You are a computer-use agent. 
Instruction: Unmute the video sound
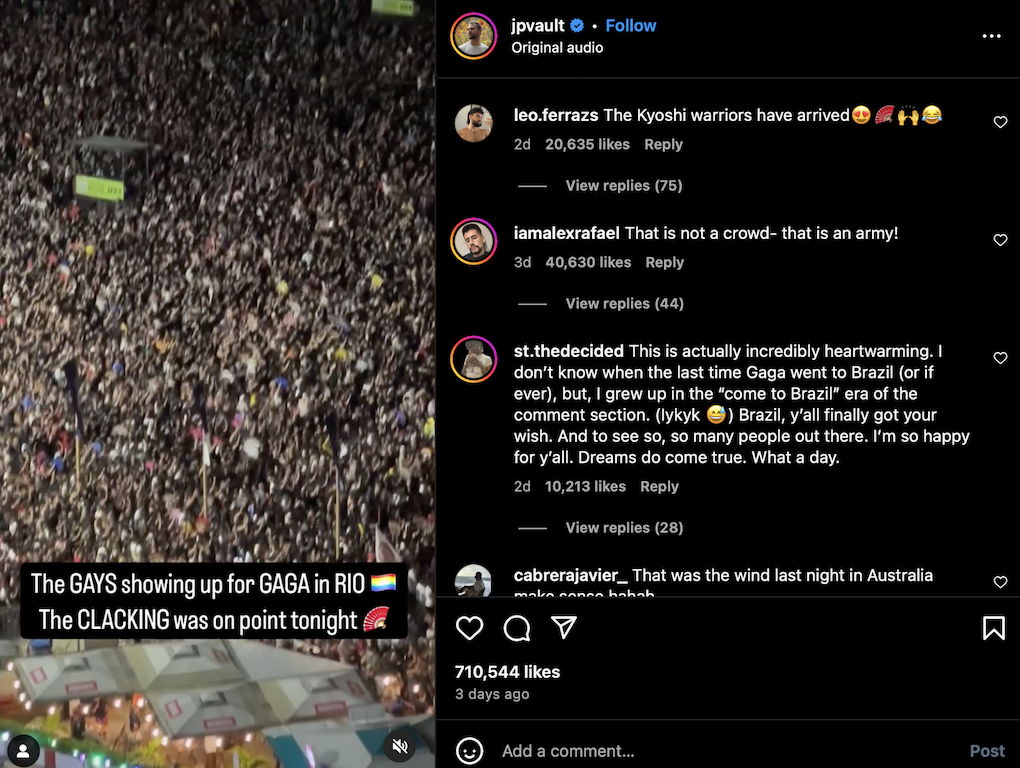(x=399, y=747)
